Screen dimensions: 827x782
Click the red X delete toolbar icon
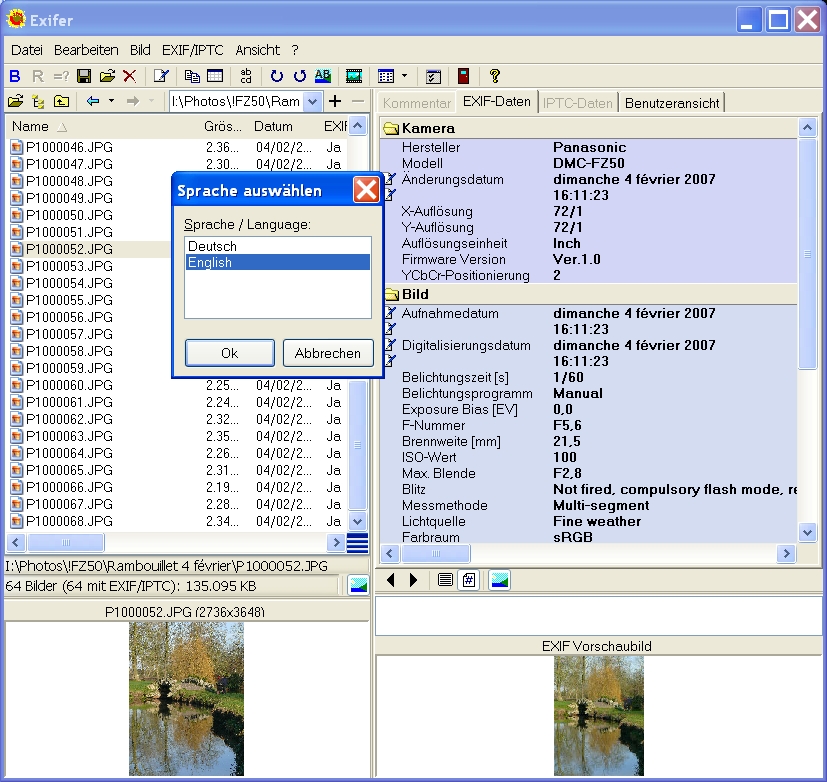[128, 76]
